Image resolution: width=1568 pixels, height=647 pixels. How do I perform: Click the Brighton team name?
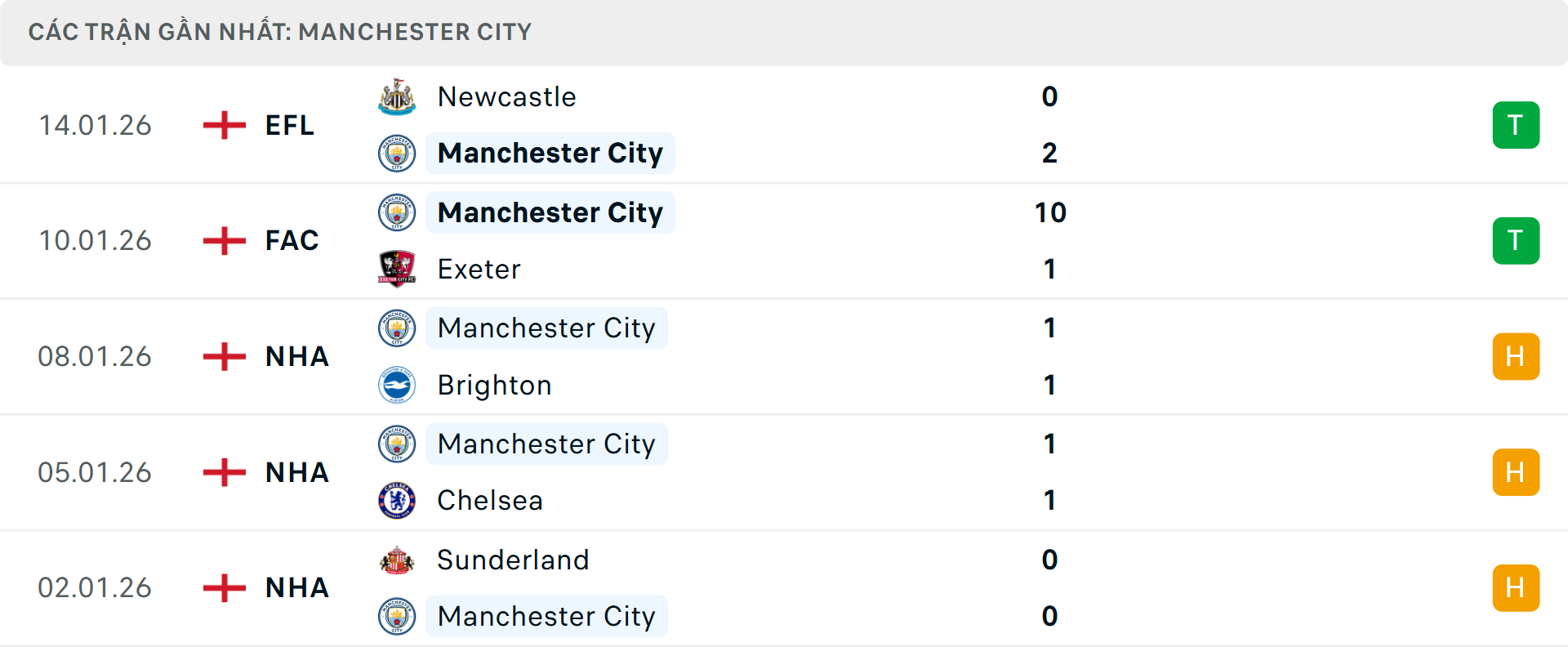point(495,385)
